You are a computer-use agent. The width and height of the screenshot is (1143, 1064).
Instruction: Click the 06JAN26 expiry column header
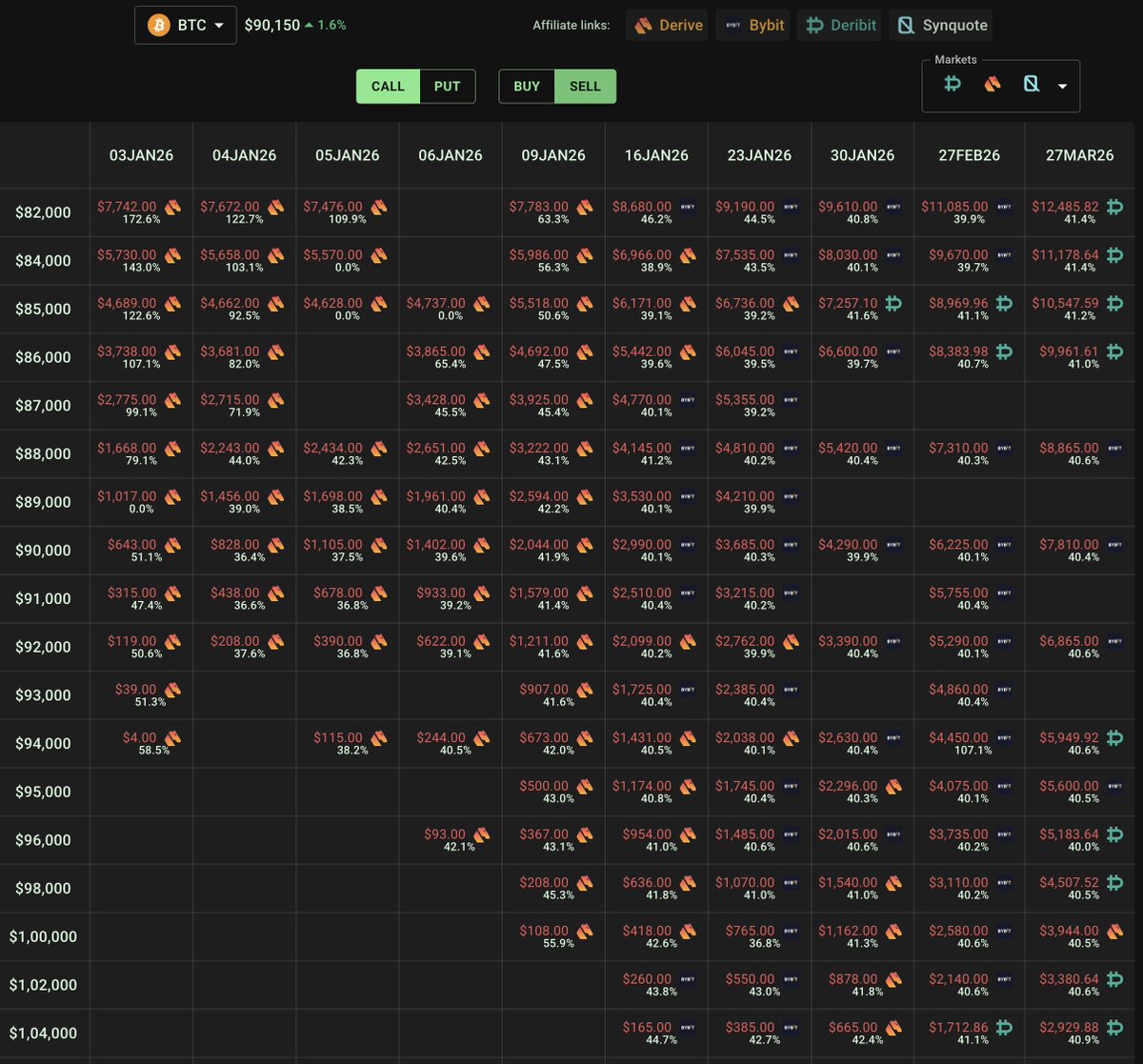(450, 155)
